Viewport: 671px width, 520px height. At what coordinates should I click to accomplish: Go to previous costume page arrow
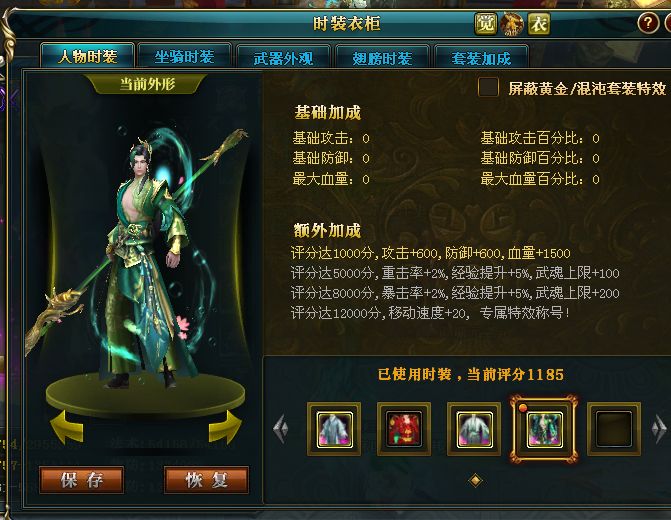tap(281, 428)
